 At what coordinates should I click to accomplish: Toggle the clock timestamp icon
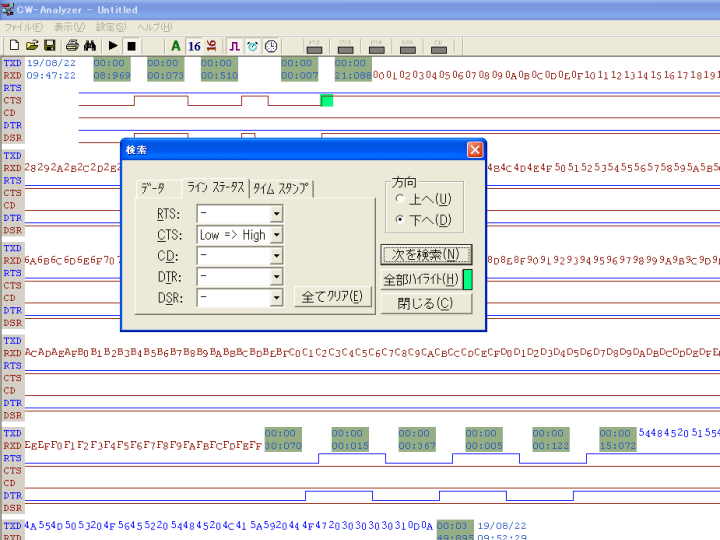click(271, 46)
